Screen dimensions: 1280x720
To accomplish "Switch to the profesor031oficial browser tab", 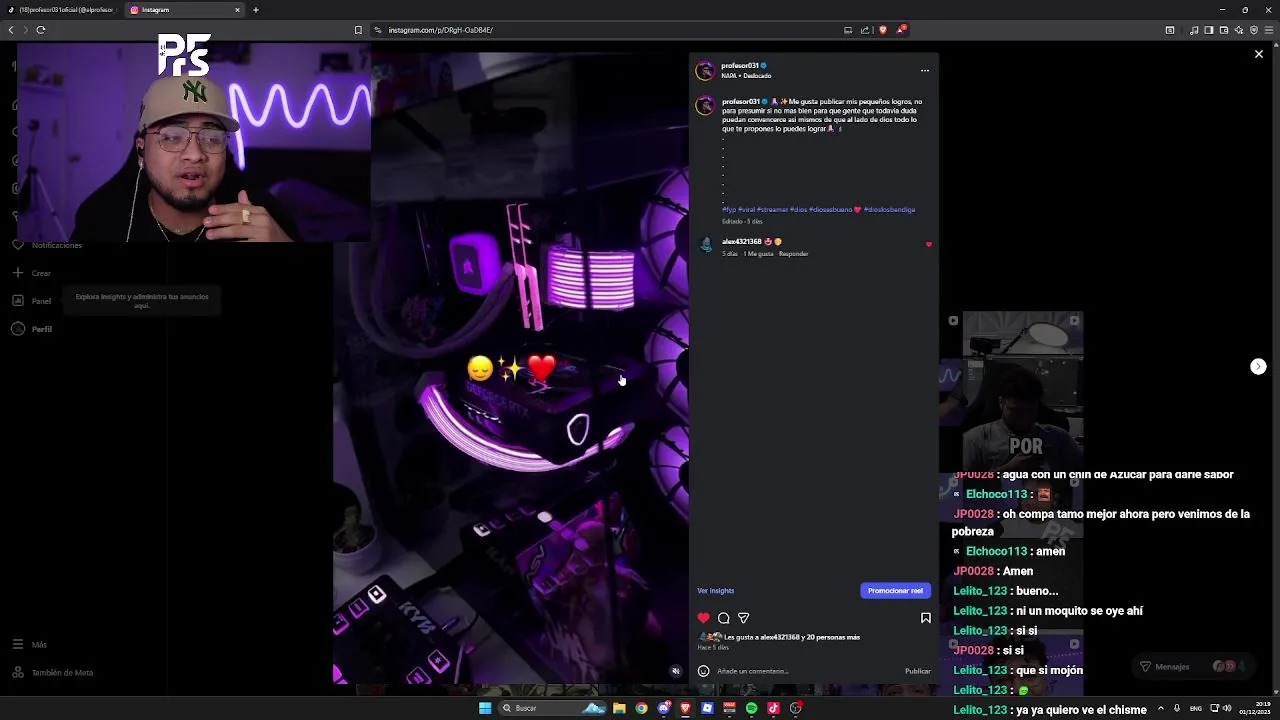I will coord(63,10).
